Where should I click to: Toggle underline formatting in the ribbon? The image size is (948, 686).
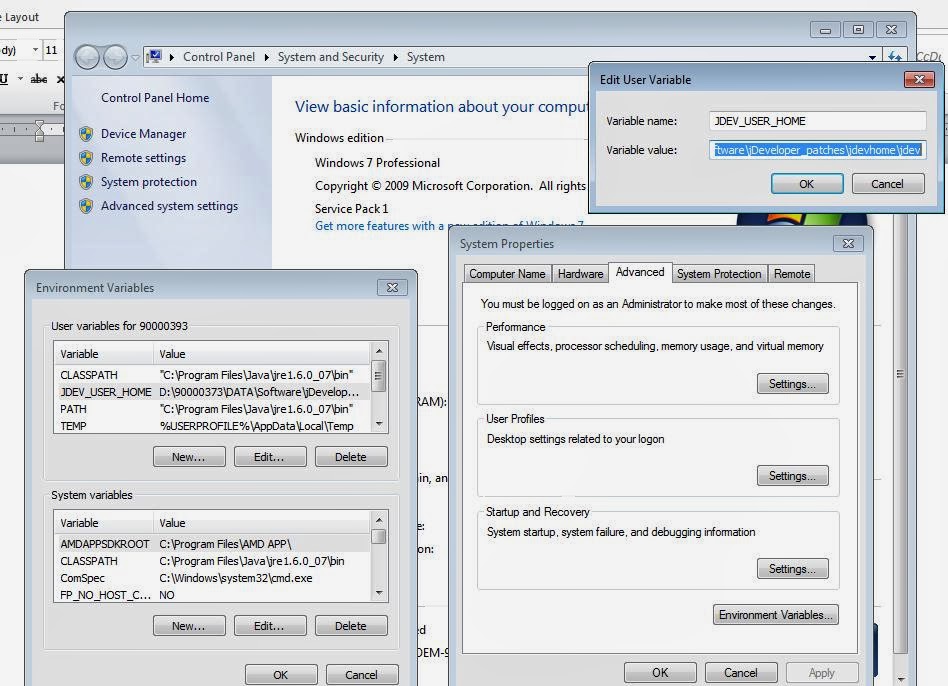point(5,78)
